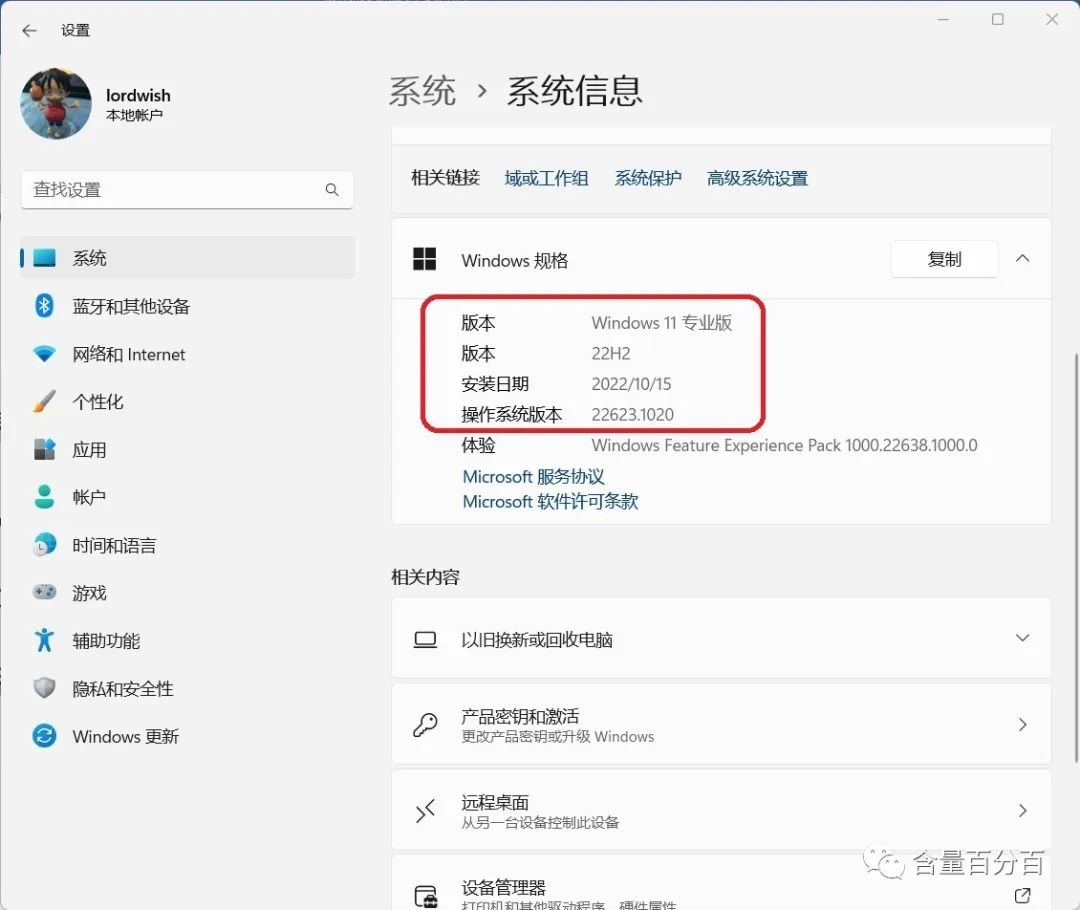
Task: Maximize the Settings window
Action: 997,19
